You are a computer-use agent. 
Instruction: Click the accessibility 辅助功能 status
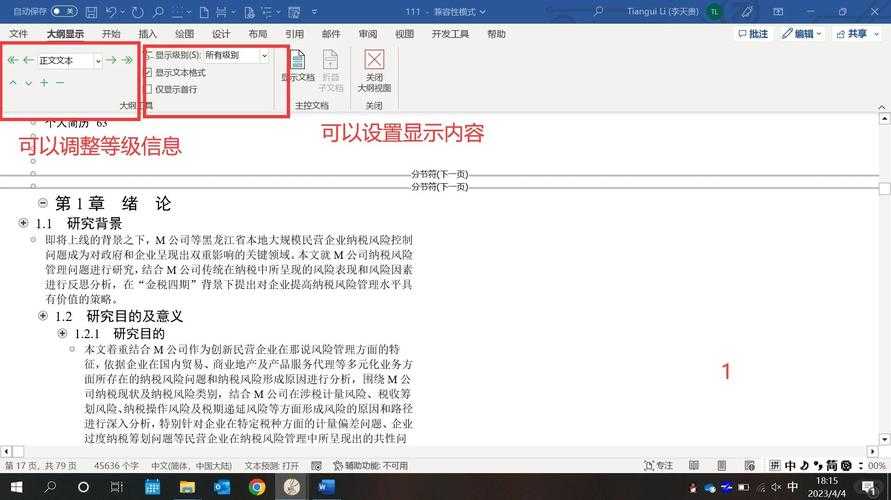point(370,466)
